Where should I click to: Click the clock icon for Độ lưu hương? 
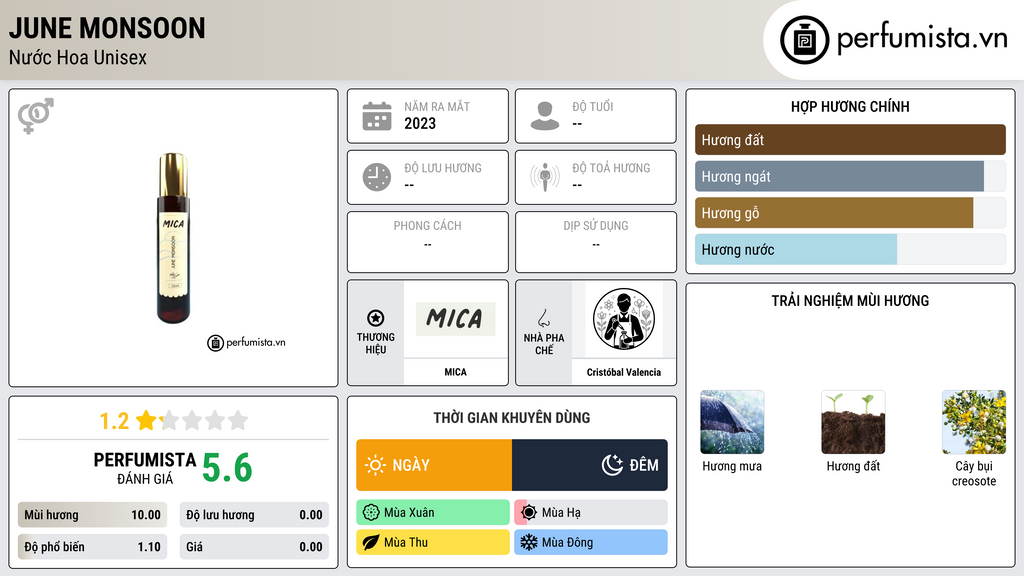(x=377, y=177)
